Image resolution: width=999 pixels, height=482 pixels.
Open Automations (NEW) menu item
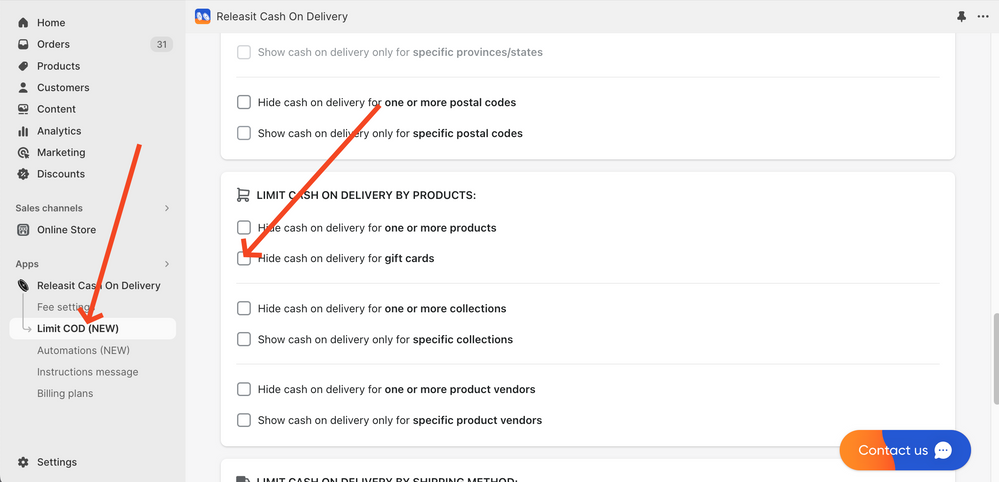point(83,350)
